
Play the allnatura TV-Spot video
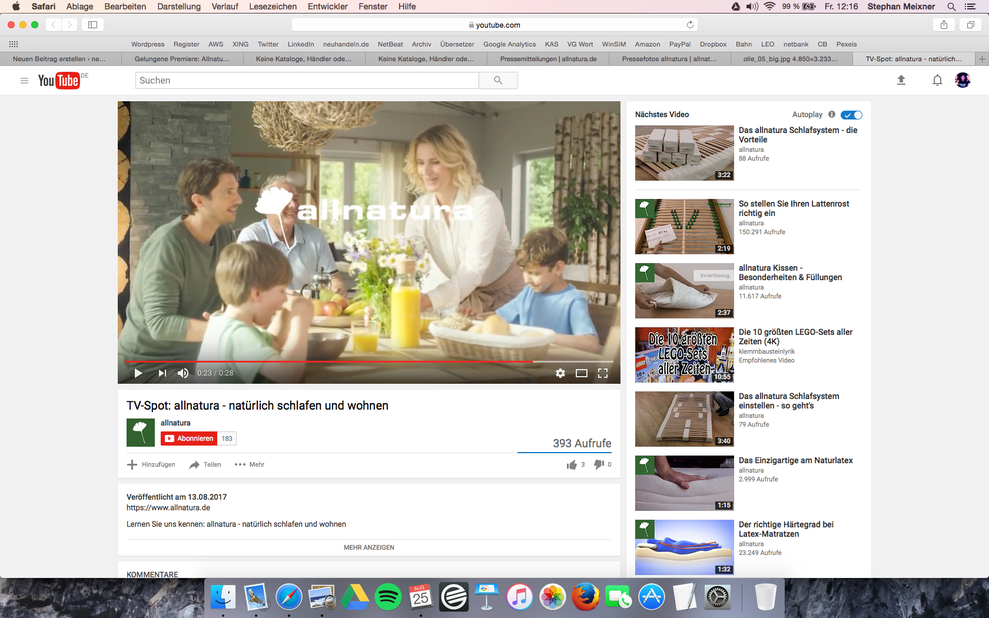point(138,373)
